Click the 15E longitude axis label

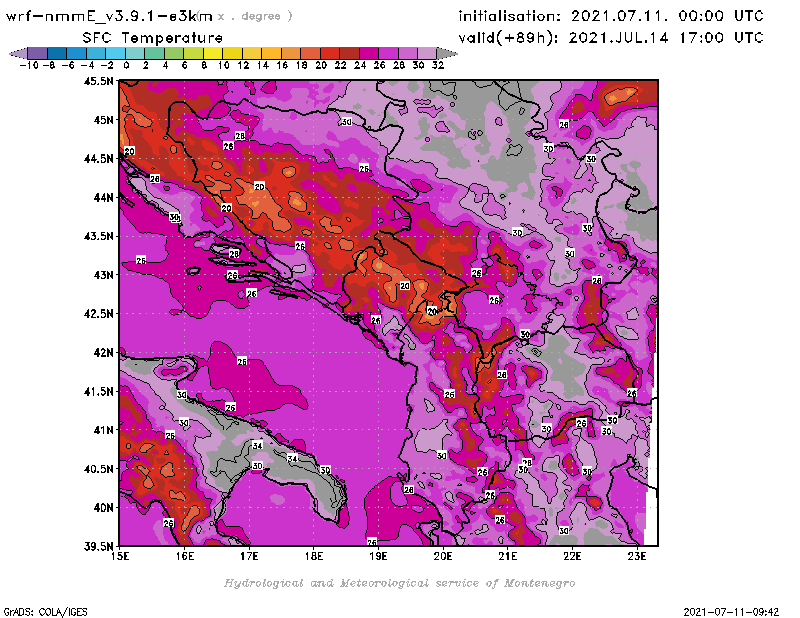(x=120, y=556)
